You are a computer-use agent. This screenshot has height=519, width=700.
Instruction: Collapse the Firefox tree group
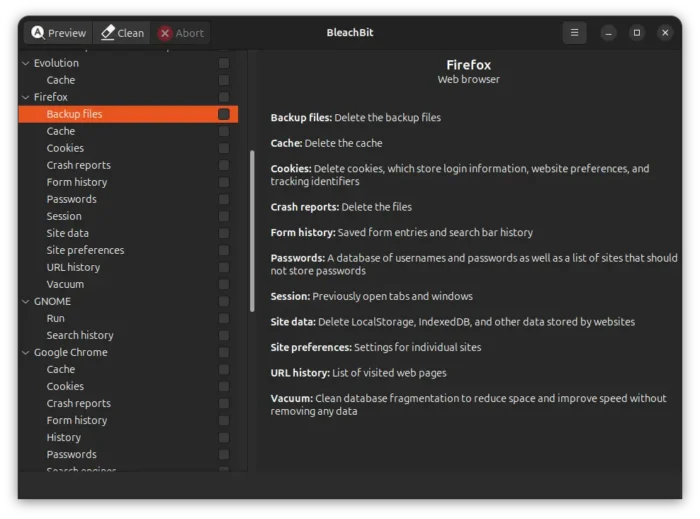[26, 97]
